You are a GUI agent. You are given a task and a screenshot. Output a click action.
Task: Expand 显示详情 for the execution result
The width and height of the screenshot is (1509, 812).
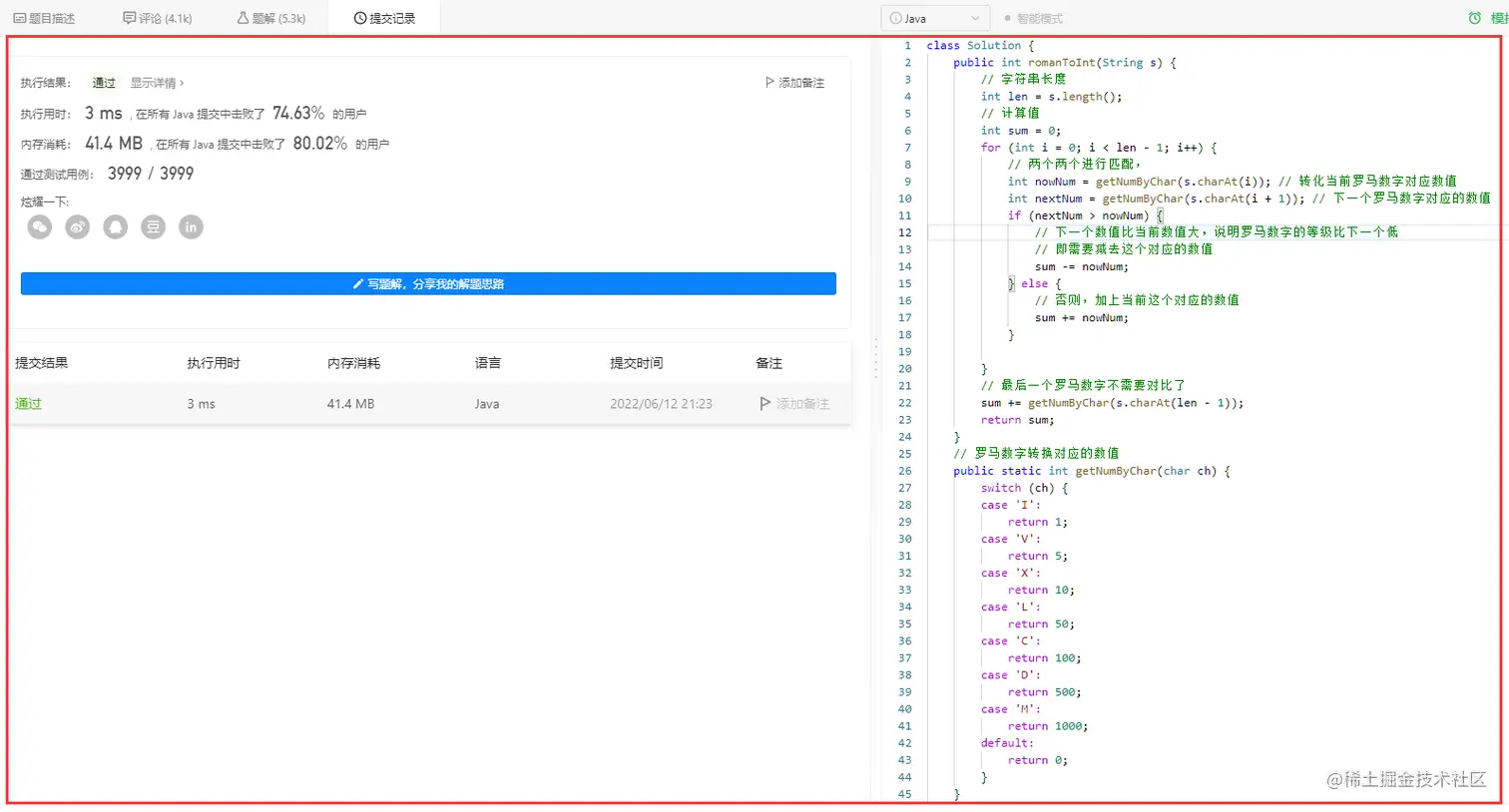pyautogui.click(x=158, y=83)
